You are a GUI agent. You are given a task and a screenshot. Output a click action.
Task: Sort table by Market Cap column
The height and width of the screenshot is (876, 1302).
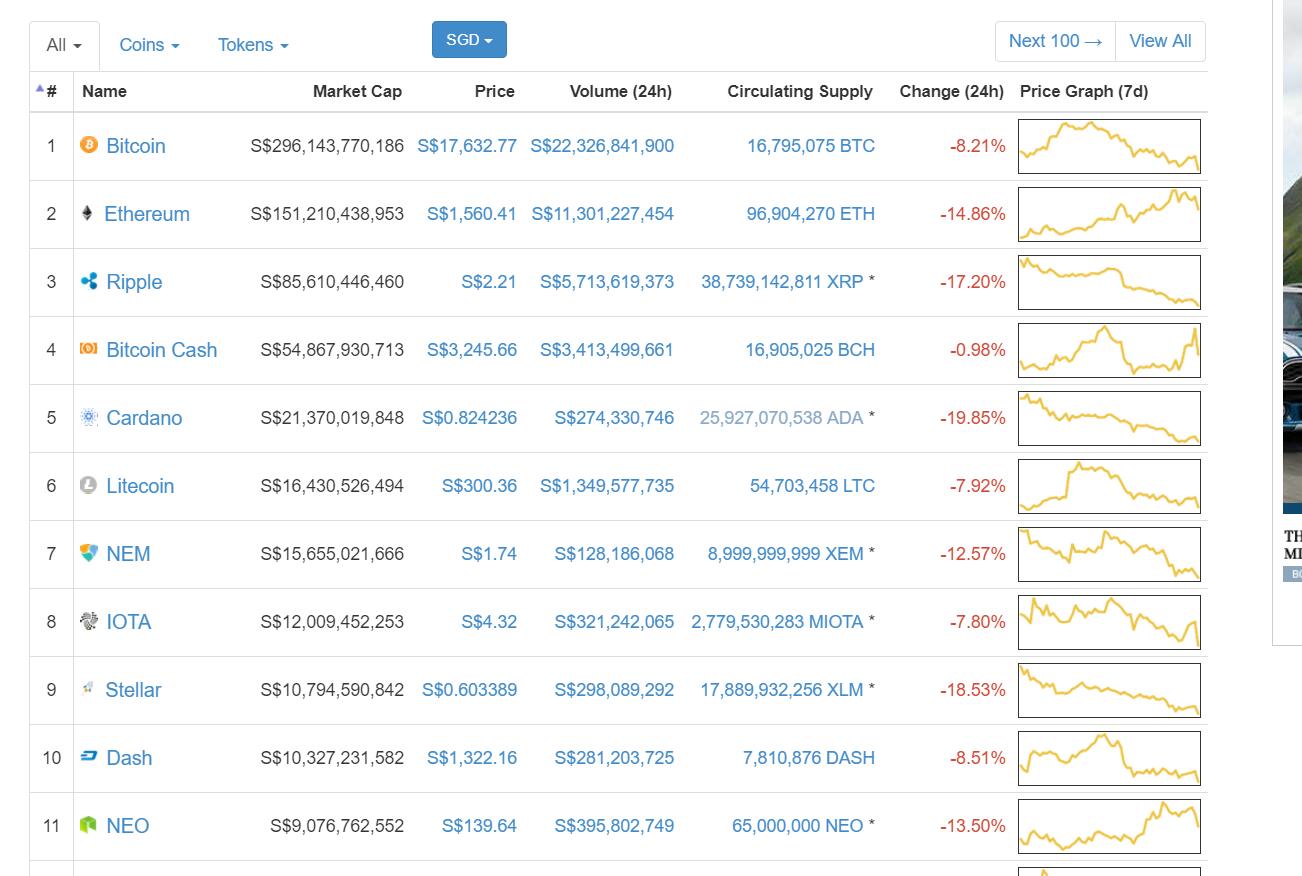tap(357, 91)
